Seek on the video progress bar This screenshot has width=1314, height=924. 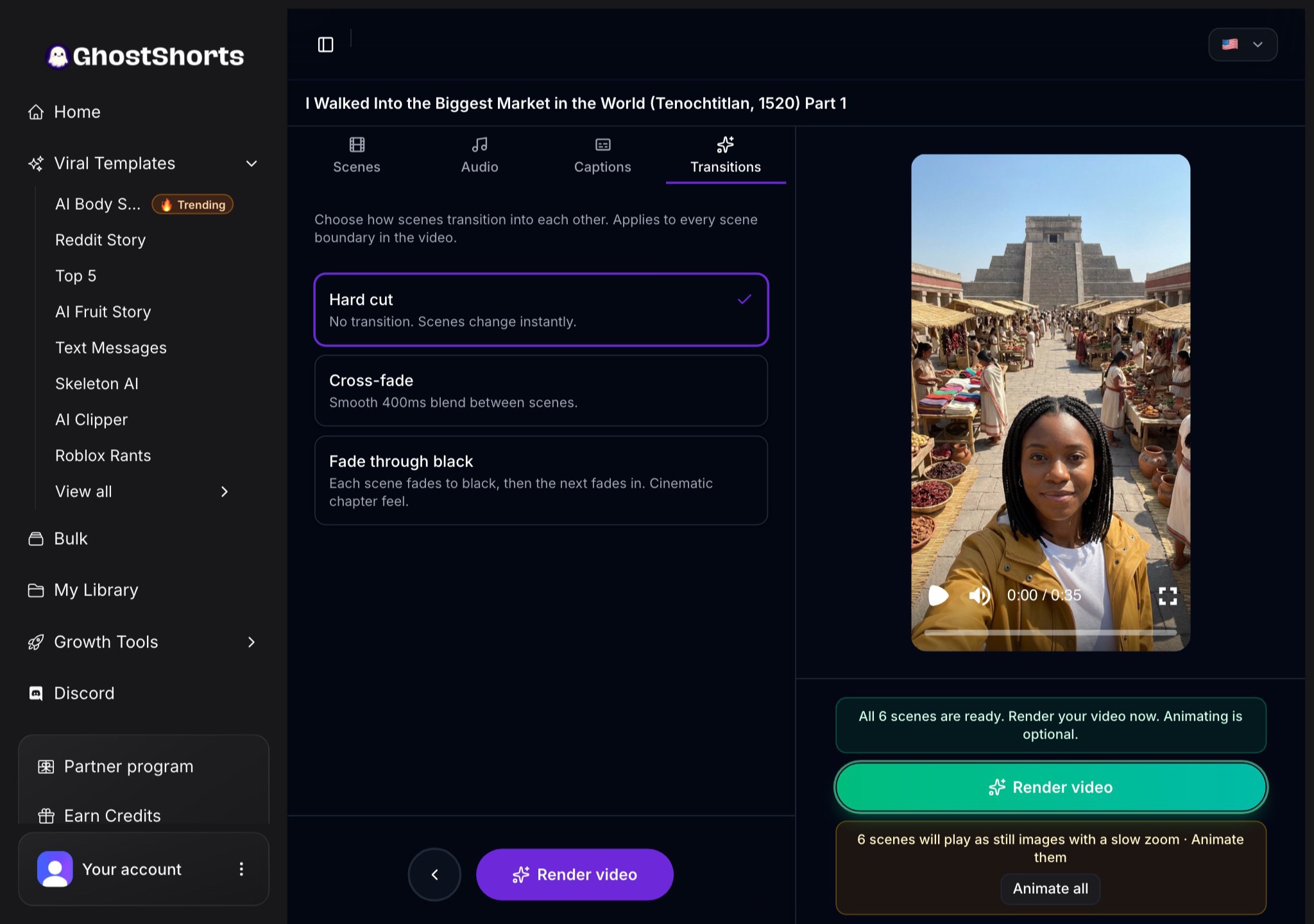pyautogui.click(x=1050, y=632)
